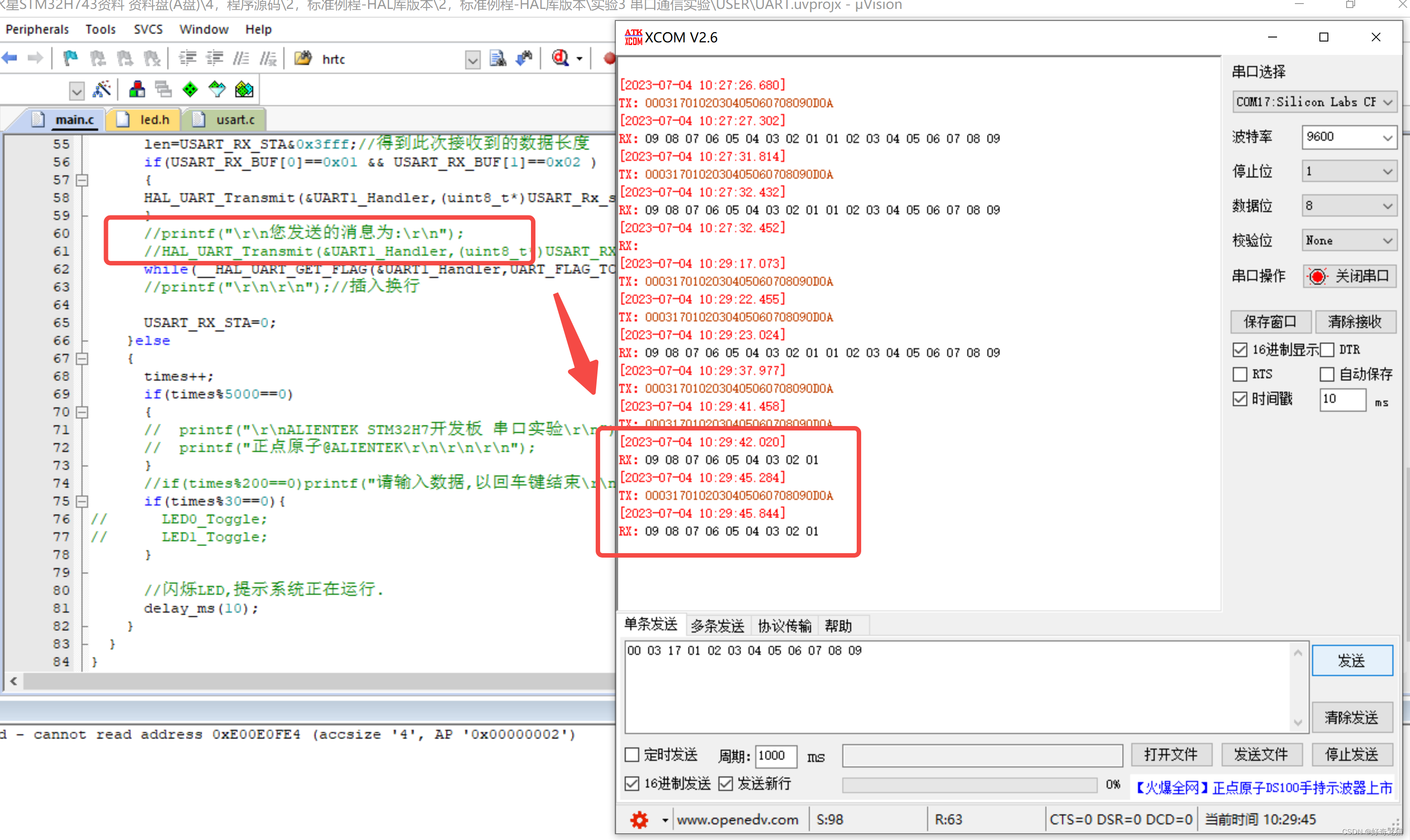Click the 发送 button
This screenshot has width=1410, height=840.
coord(1352,660)
